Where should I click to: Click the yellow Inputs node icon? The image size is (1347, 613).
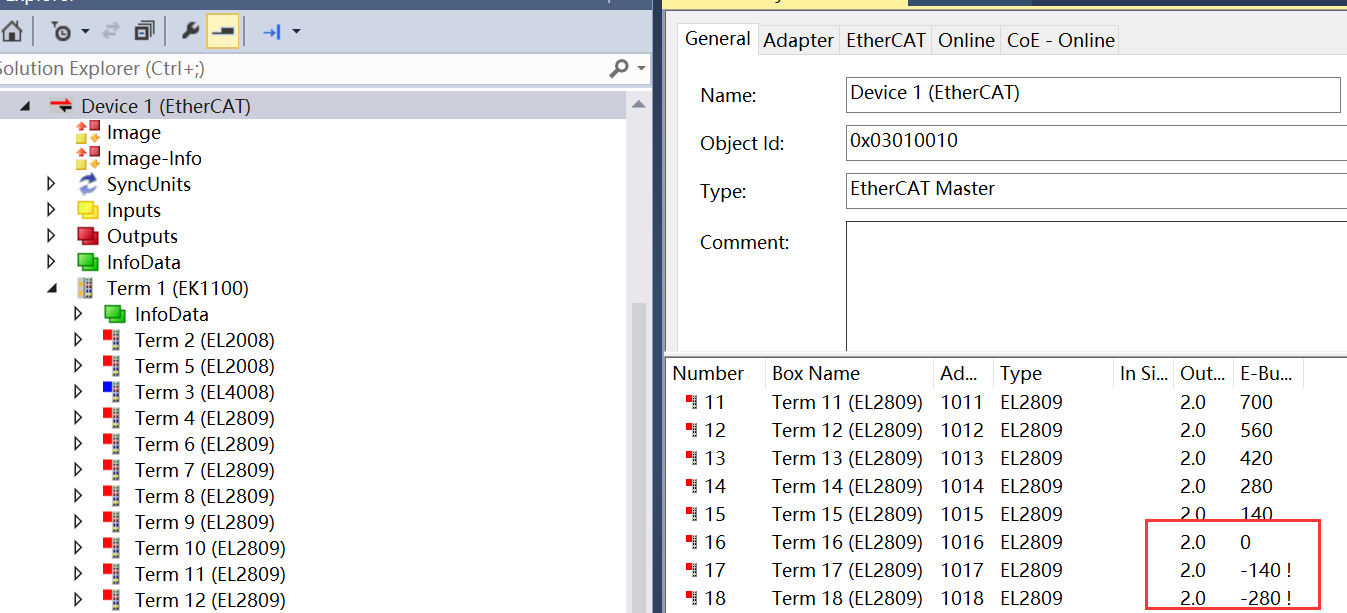[88, 210]
